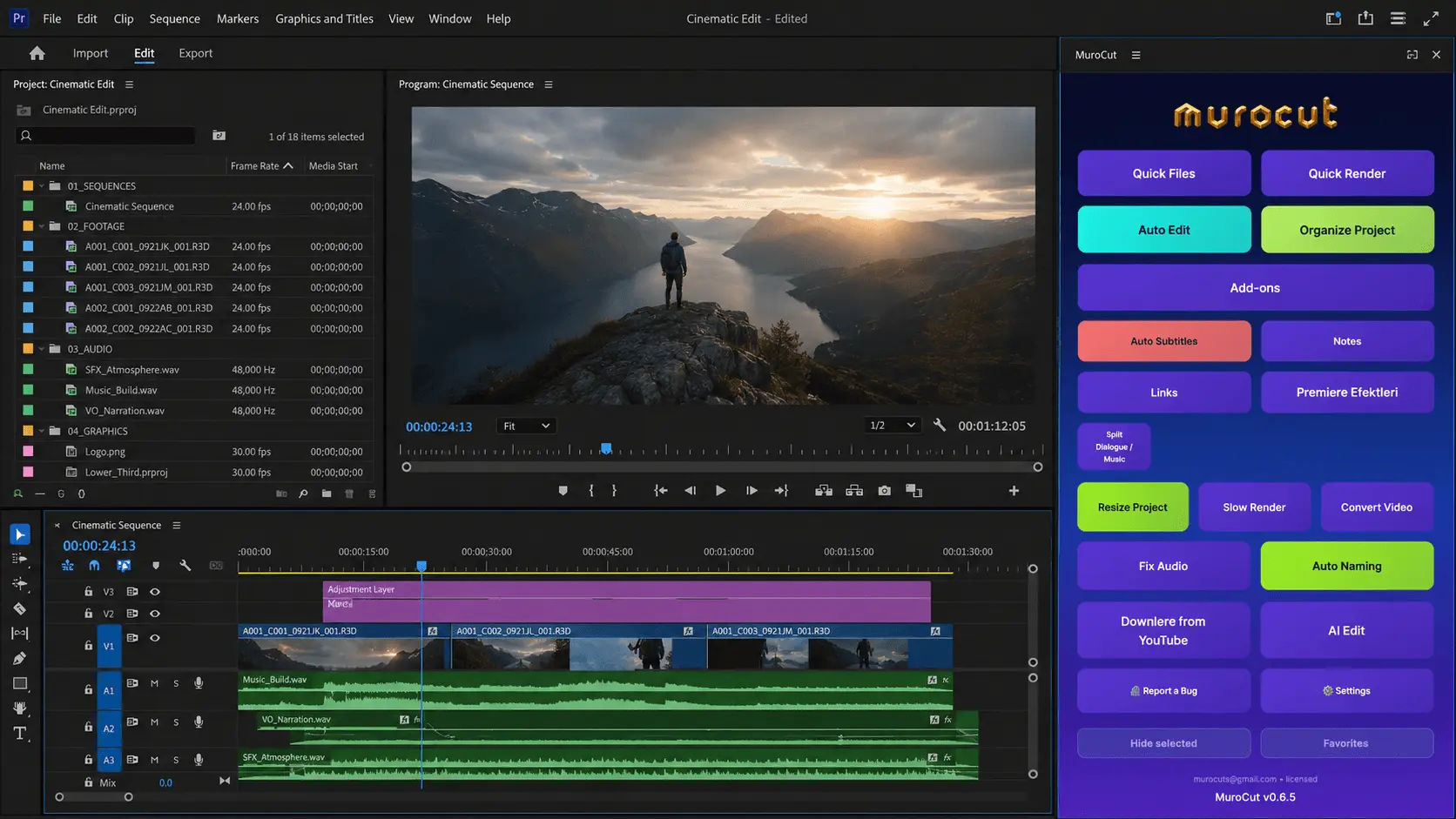
Task: Click the Auto Subtitles button
Action: pyautogui.click(x=1164, y=341)
